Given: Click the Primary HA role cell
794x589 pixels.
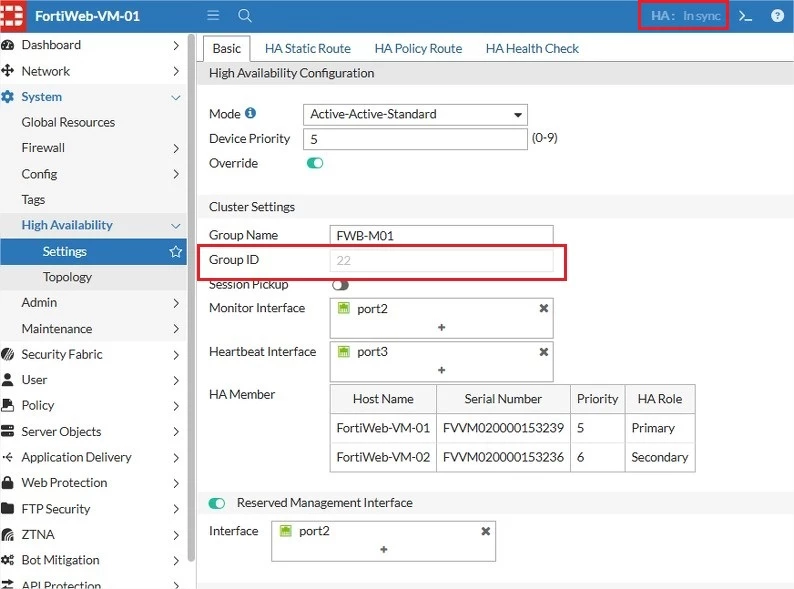Looking at the screenshot, I should pos(660,428).
